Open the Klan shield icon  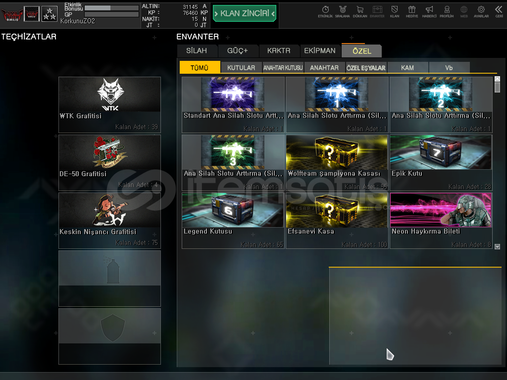click(394, 11)
